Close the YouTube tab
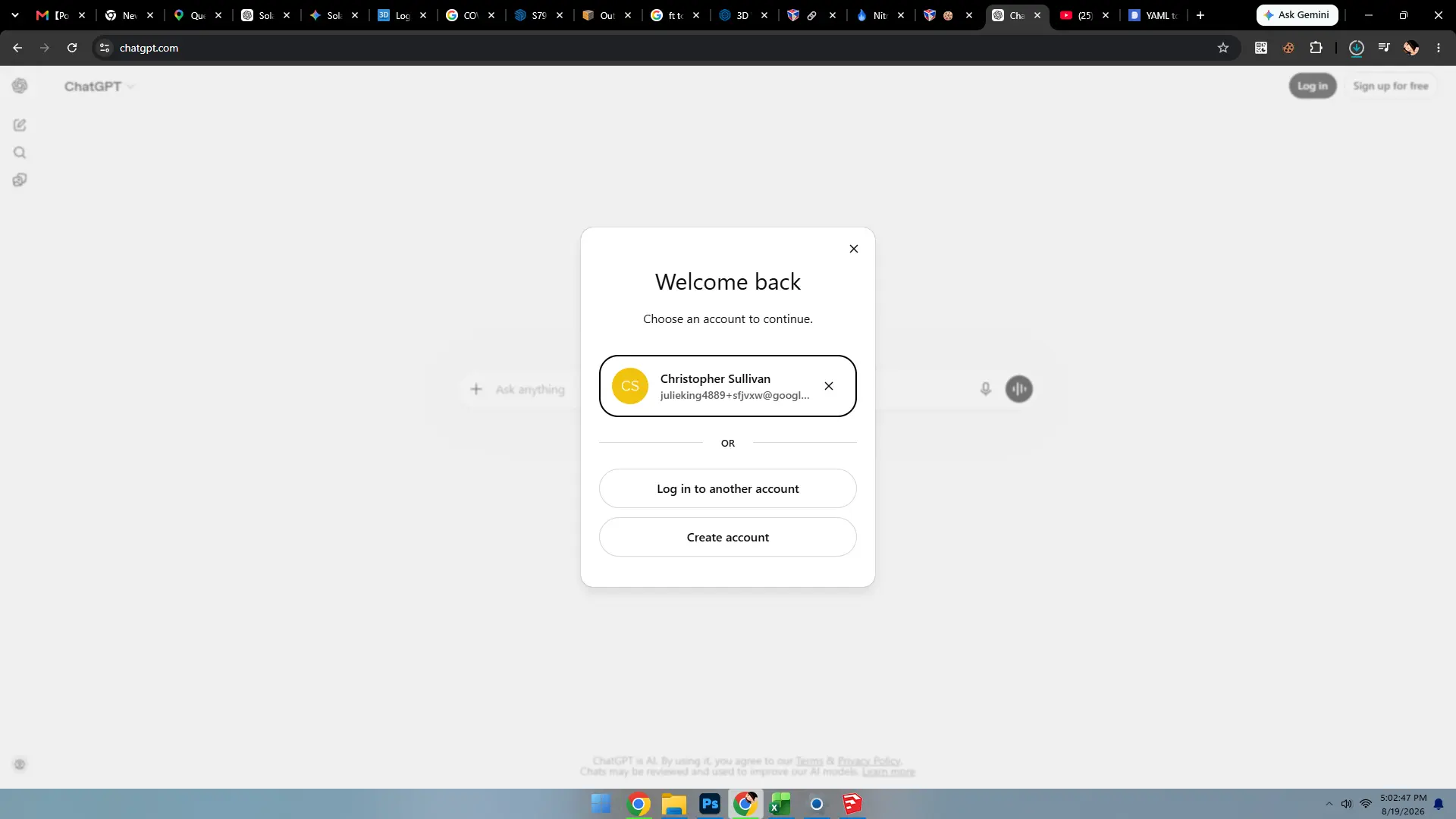 tap(1106, 15)
